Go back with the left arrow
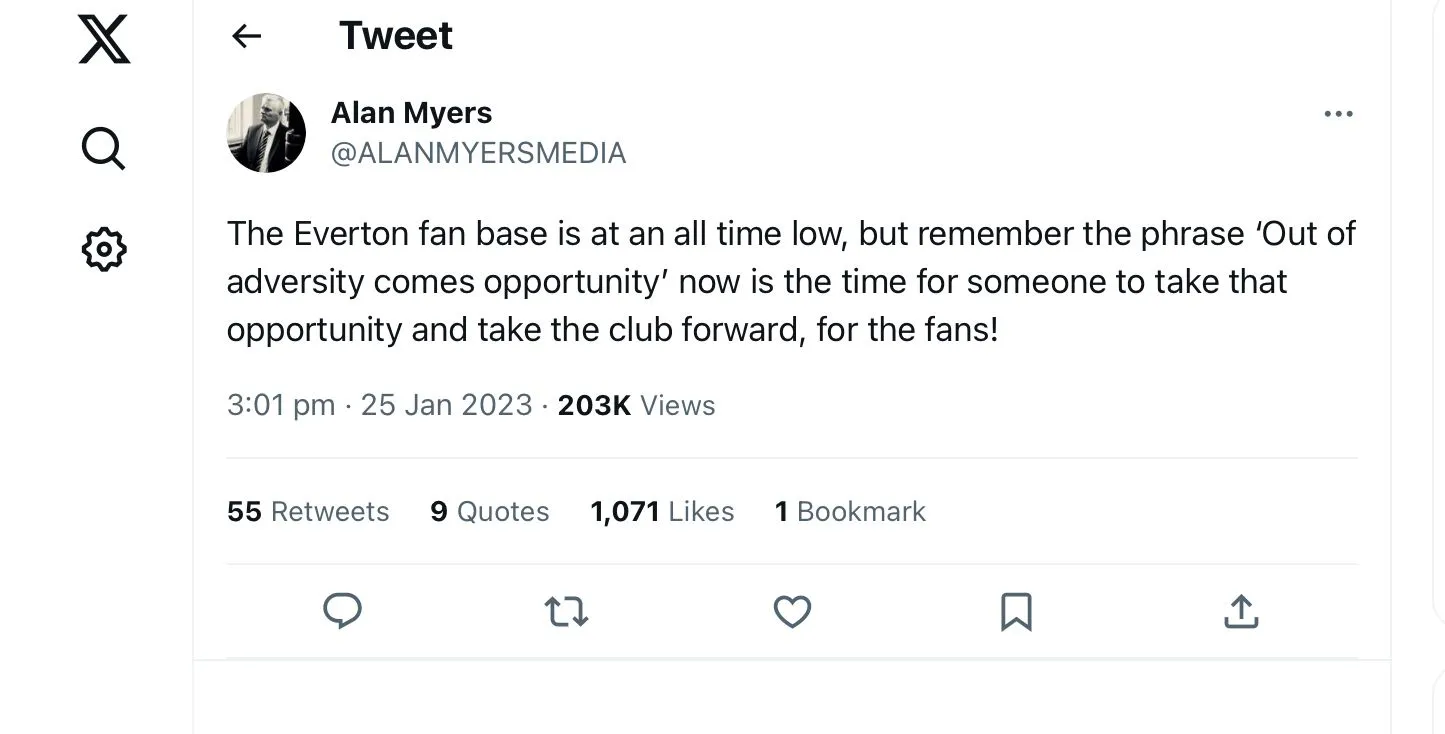 246,37
